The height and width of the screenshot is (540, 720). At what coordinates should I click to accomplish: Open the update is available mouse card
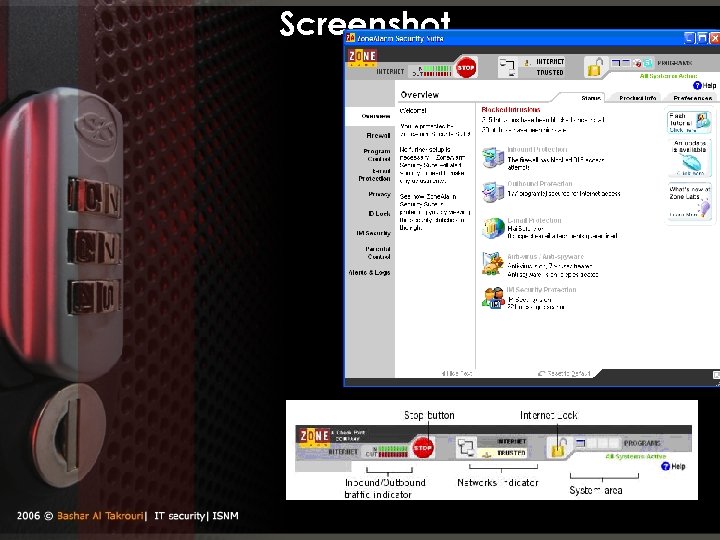[689, 158]
